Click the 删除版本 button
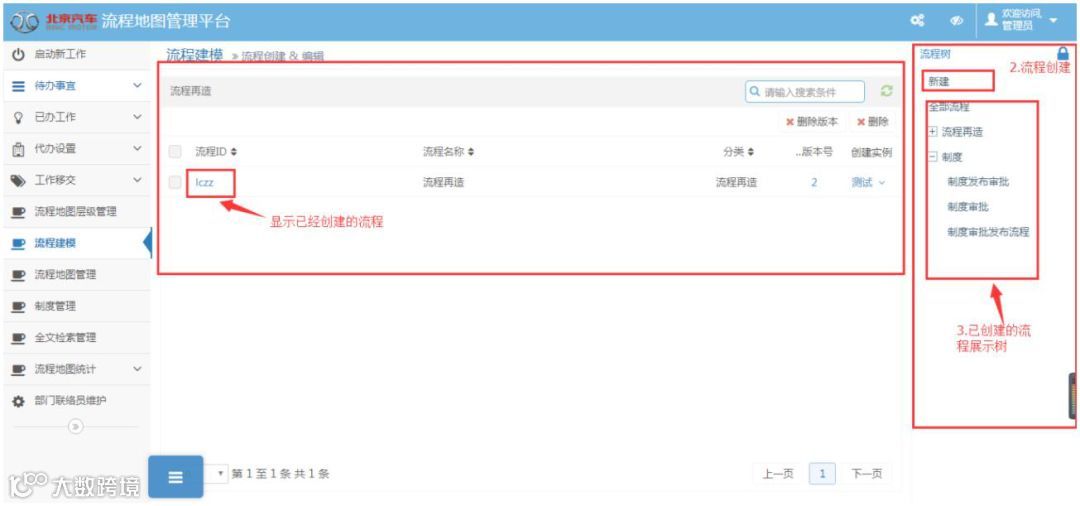 coord(812,122)
